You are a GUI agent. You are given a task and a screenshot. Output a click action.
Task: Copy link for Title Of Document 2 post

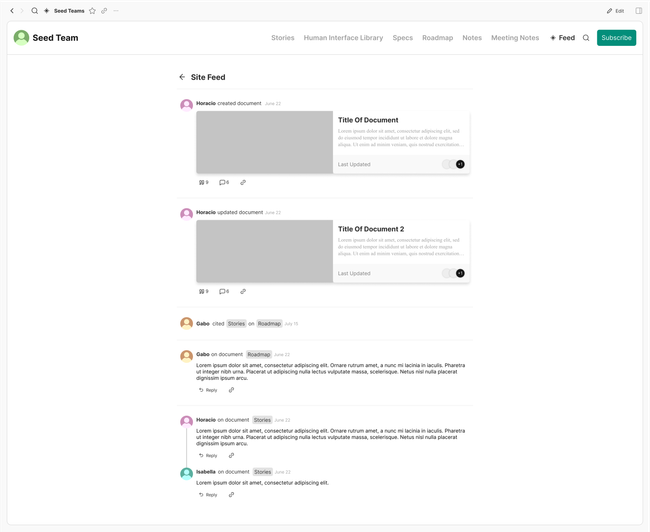(243, 291)
